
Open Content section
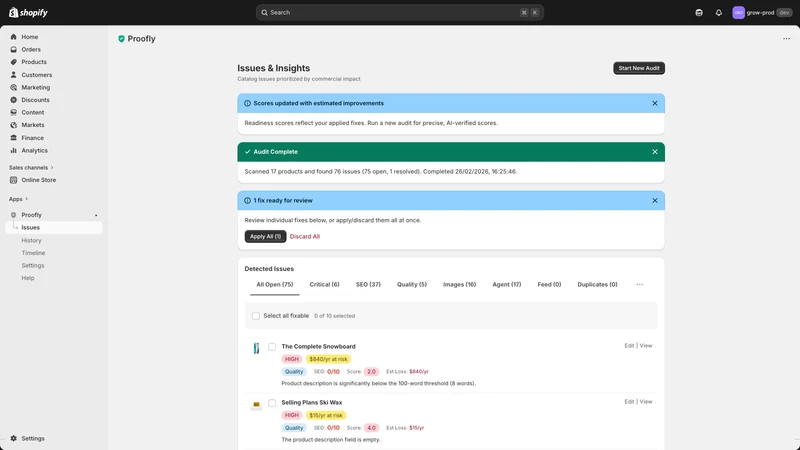click(x=33, y=112)
